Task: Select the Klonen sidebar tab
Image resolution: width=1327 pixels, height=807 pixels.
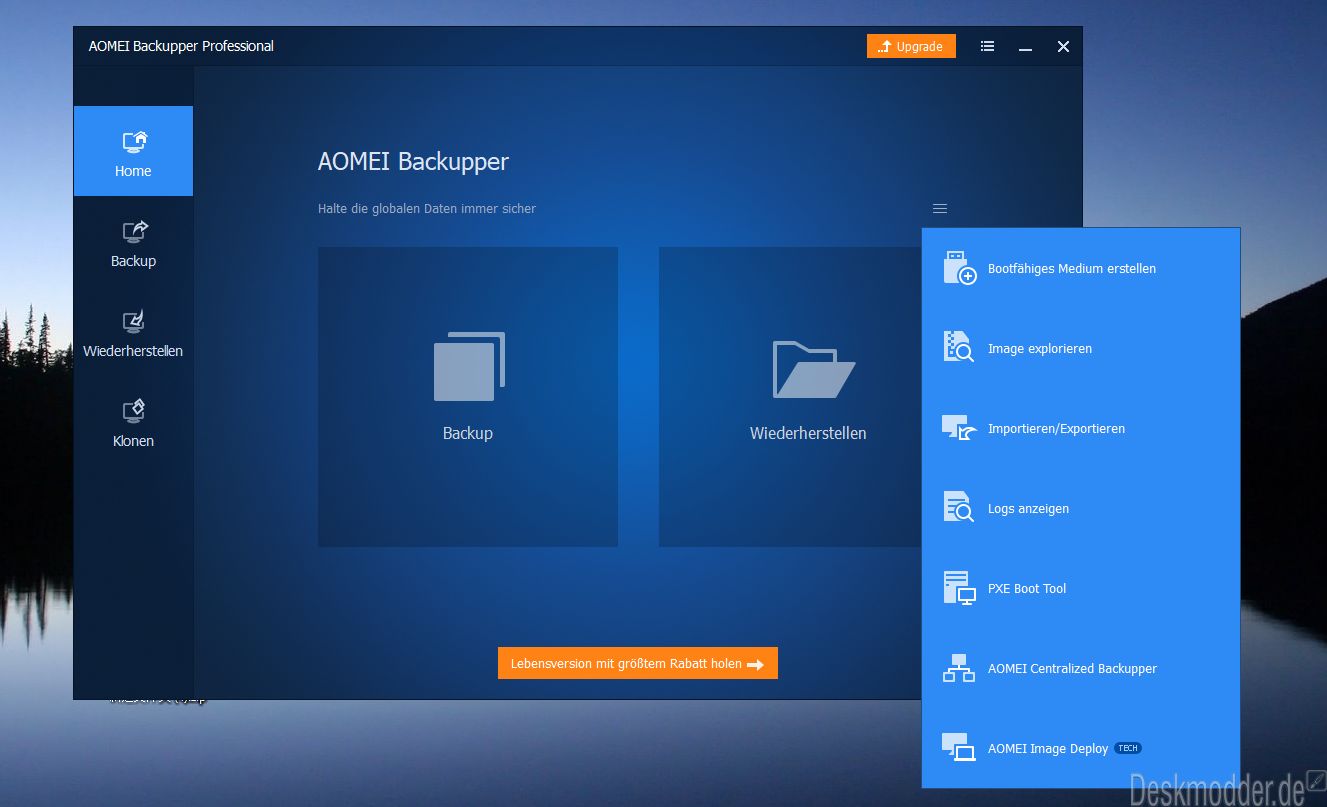Action: pos(133,421)
